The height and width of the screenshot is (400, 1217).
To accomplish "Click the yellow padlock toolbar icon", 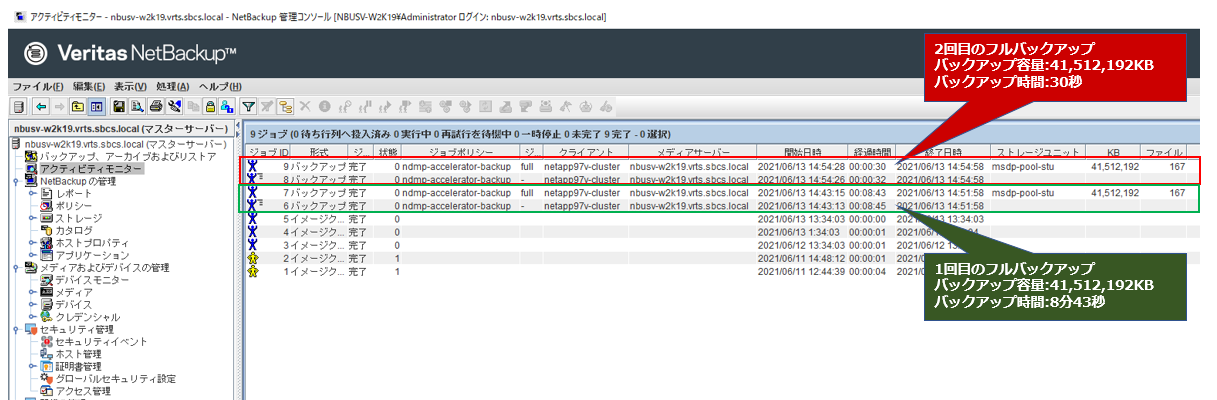I will click(x=210, y=106).
